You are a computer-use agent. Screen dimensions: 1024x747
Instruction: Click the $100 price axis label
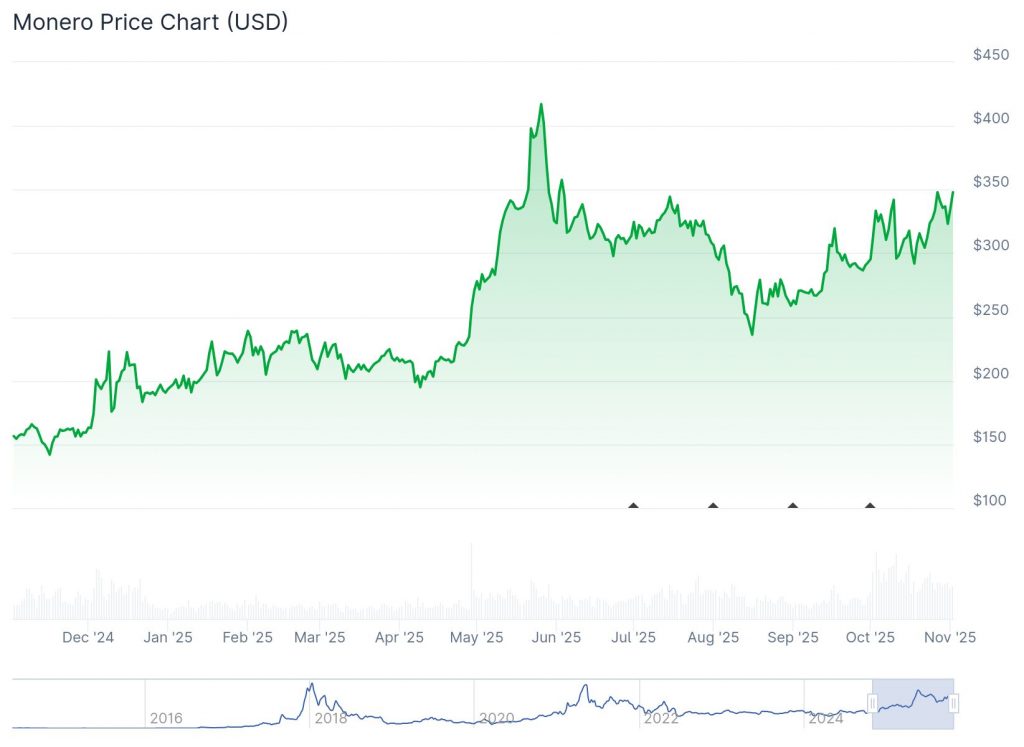tap(991, 500)
